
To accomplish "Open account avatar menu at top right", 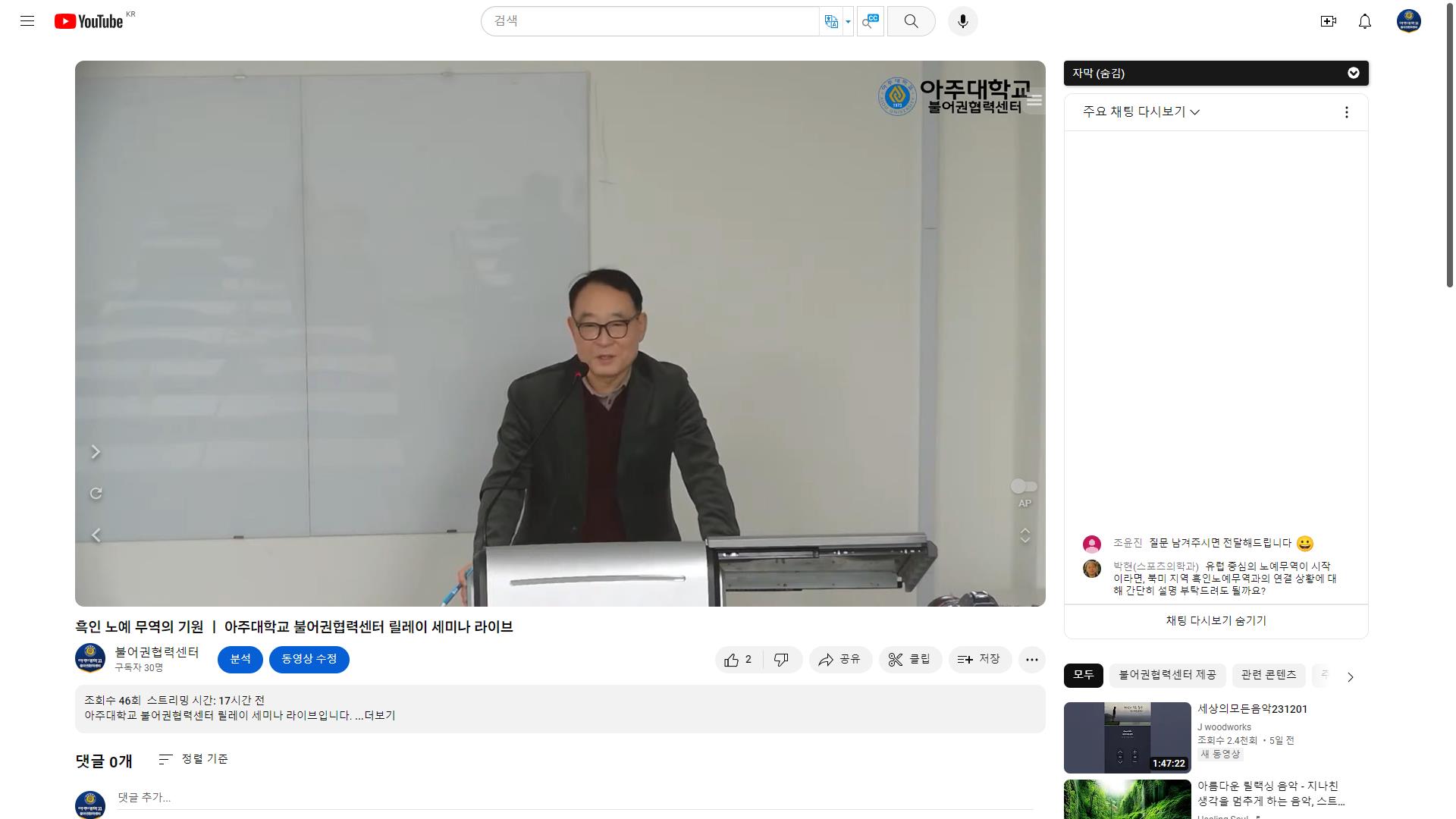I will pos(1408,21).
